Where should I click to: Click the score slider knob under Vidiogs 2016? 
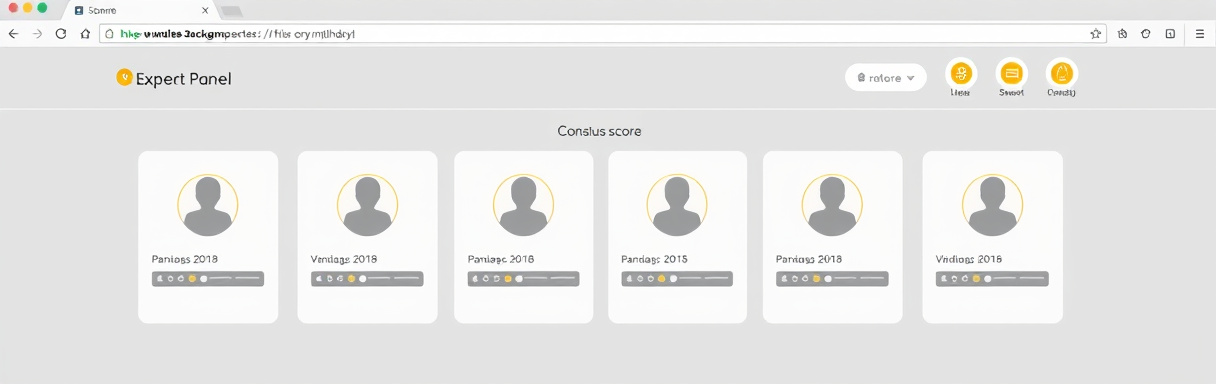pos(988,279)
